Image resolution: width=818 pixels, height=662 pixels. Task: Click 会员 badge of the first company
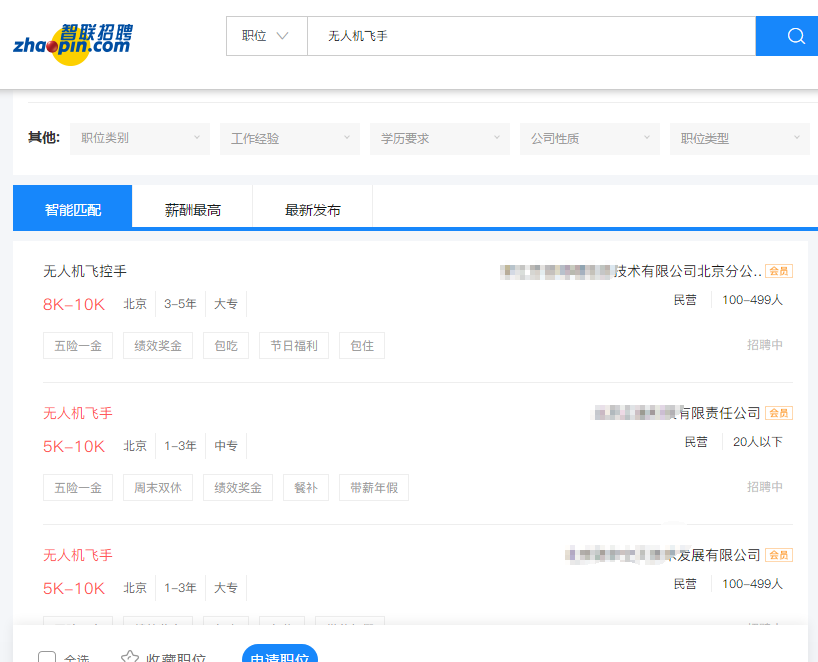pyautogui.click(x=779, y=271)
